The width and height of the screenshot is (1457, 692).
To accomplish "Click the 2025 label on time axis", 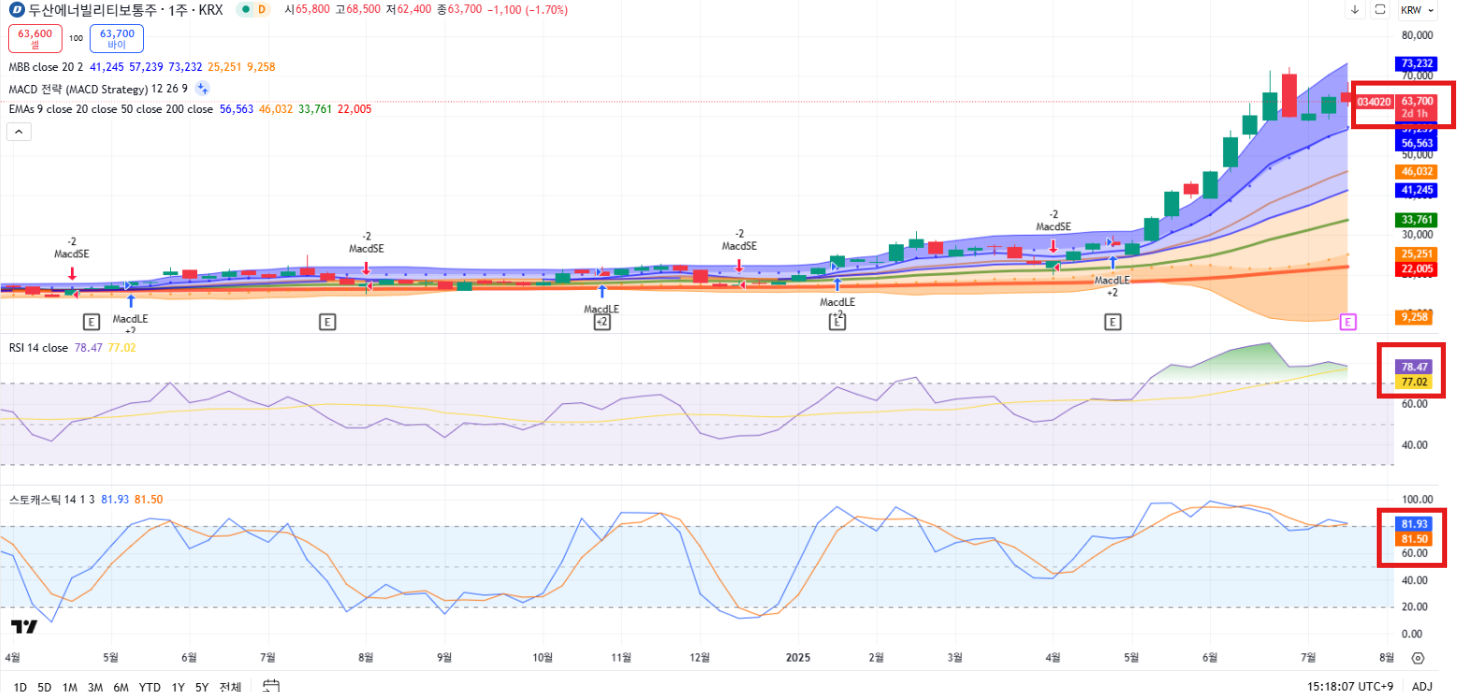I will tap(797, 658).
